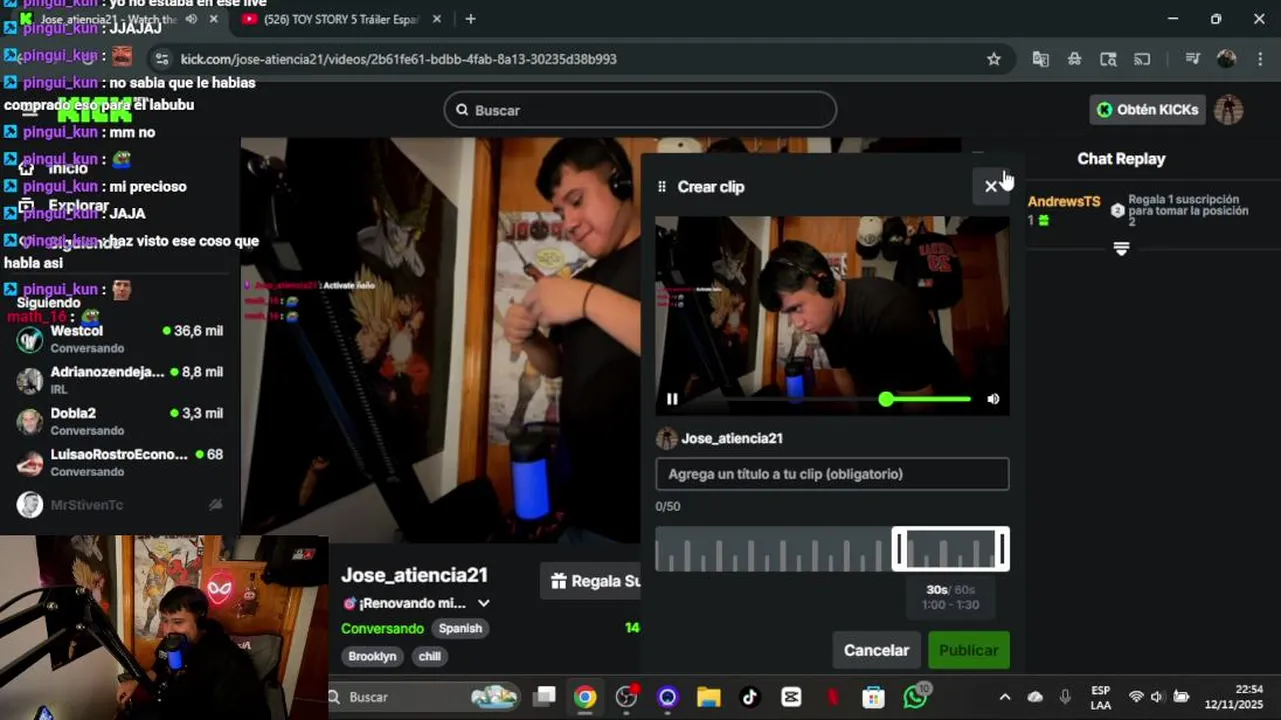Open WhatsApp from the taskbar
The height and width of the screenshot is (720, 1281).
(915, 697)
